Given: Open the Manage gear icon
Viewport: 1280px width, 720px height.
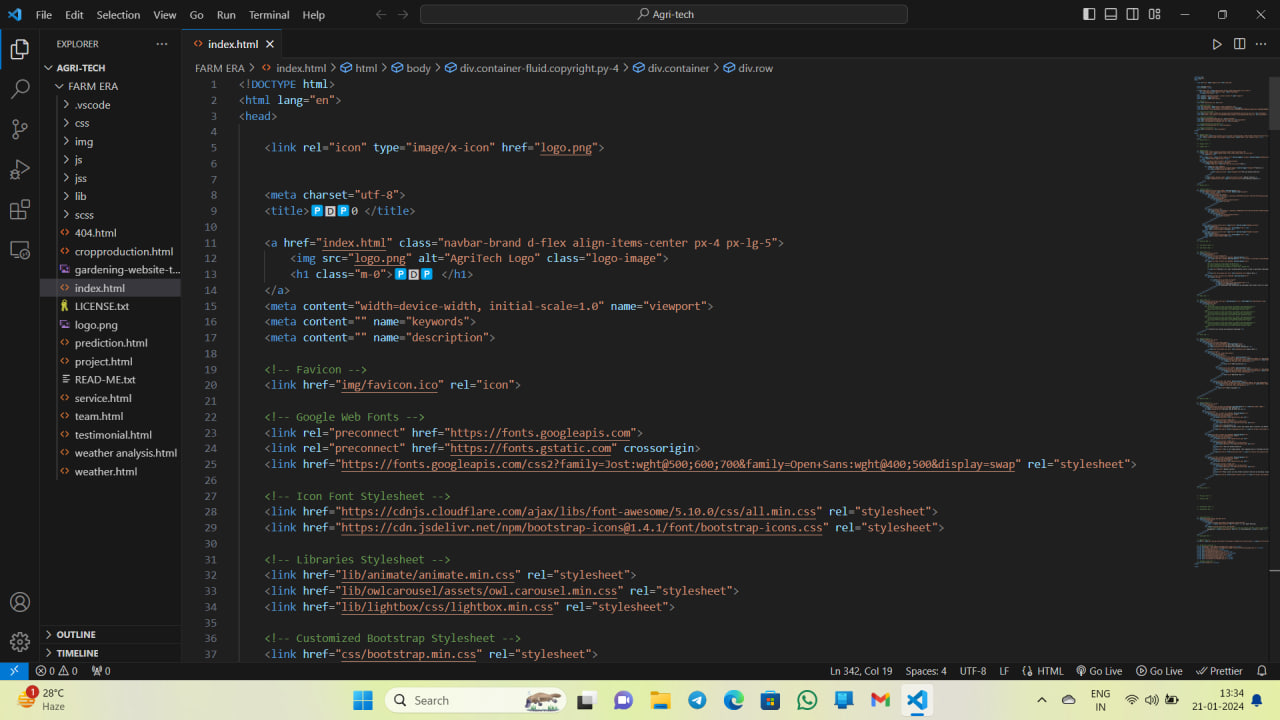Looking at the screenshot, I should coord(19,642).
